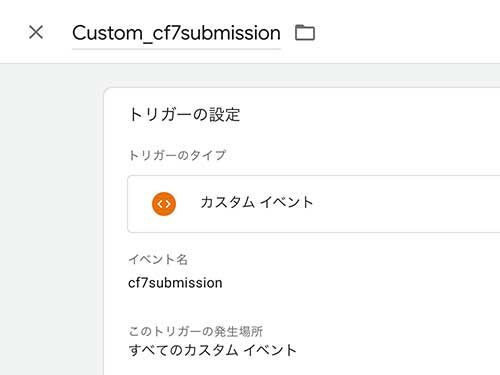Open the trigger type selection box

313,204
